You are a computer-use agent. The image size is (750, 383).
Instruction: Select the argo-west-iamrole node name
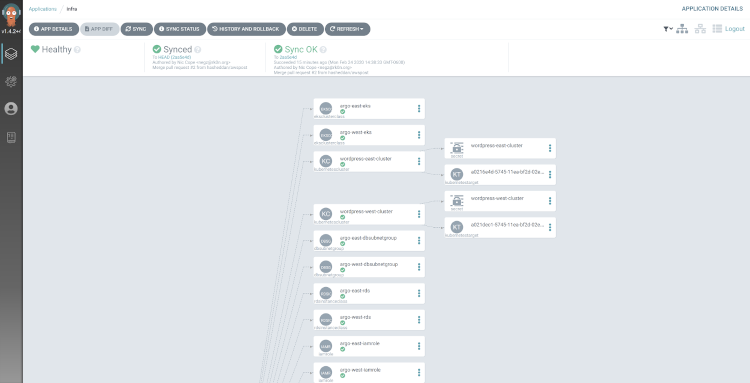[x=360, y=370]
